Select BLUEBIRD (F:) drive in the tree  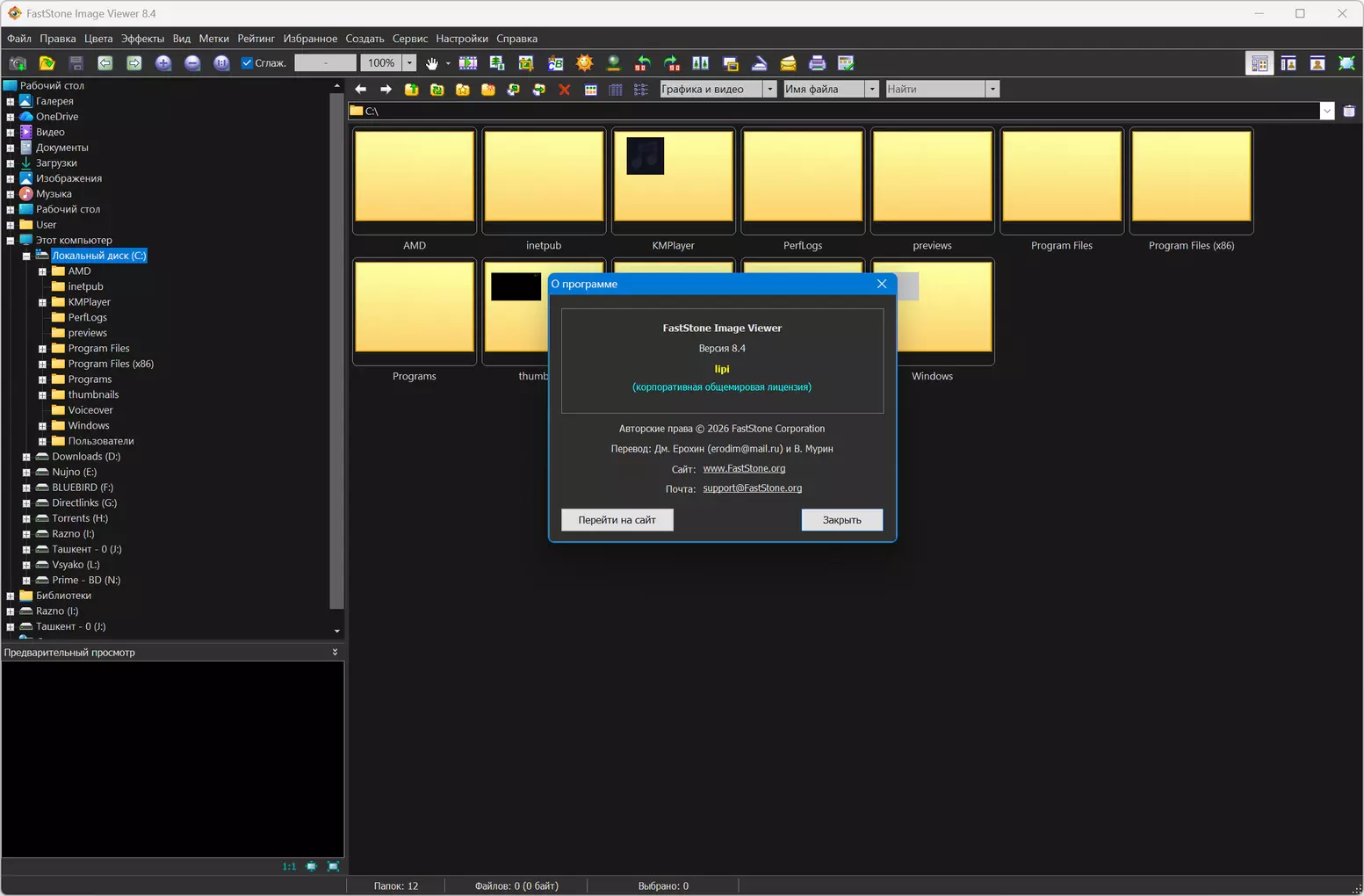83,488
